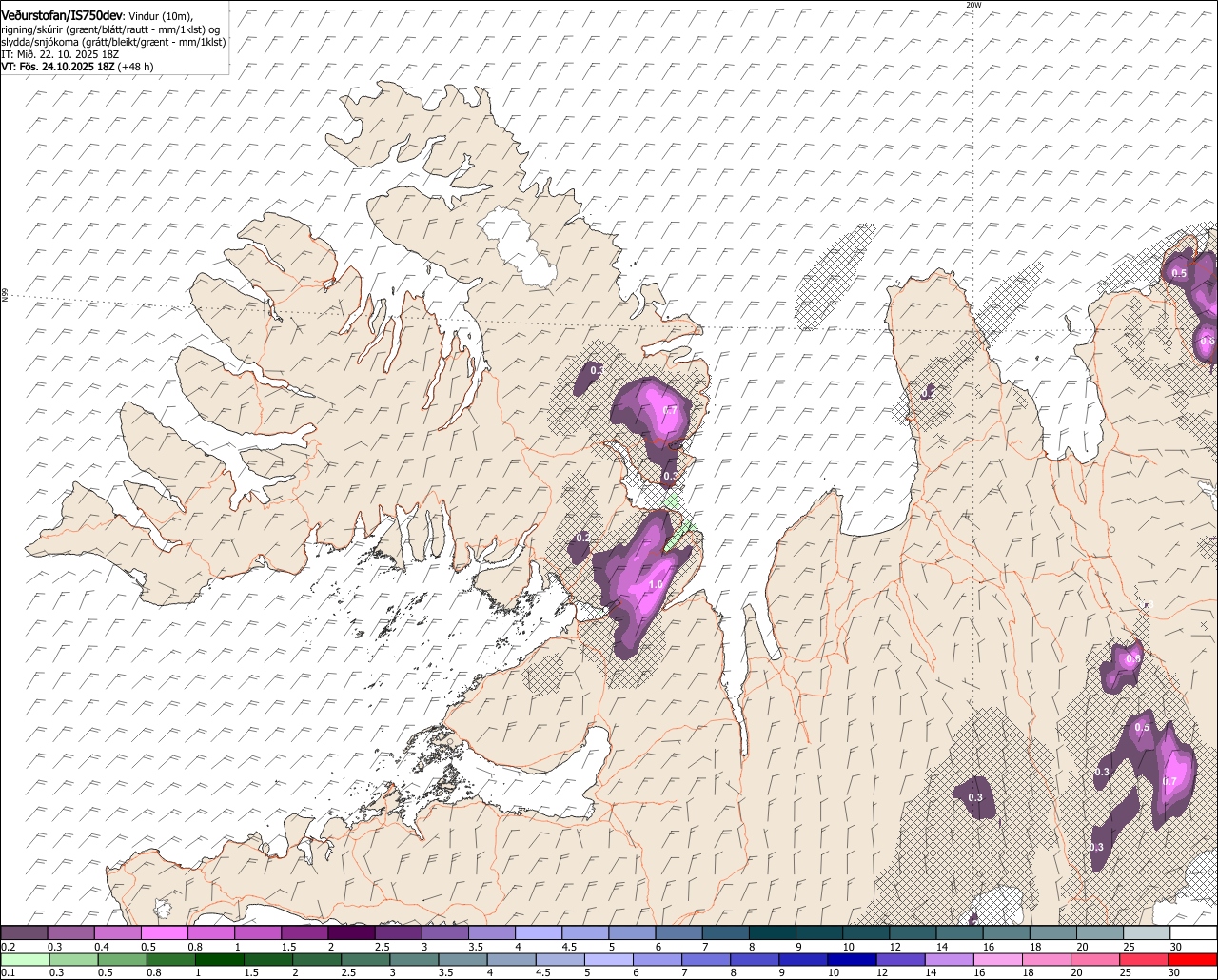Viewport: 1218px width, 980px height.
Task: Select the lavender 5 swatch in lower legend row
Action: 609,959
